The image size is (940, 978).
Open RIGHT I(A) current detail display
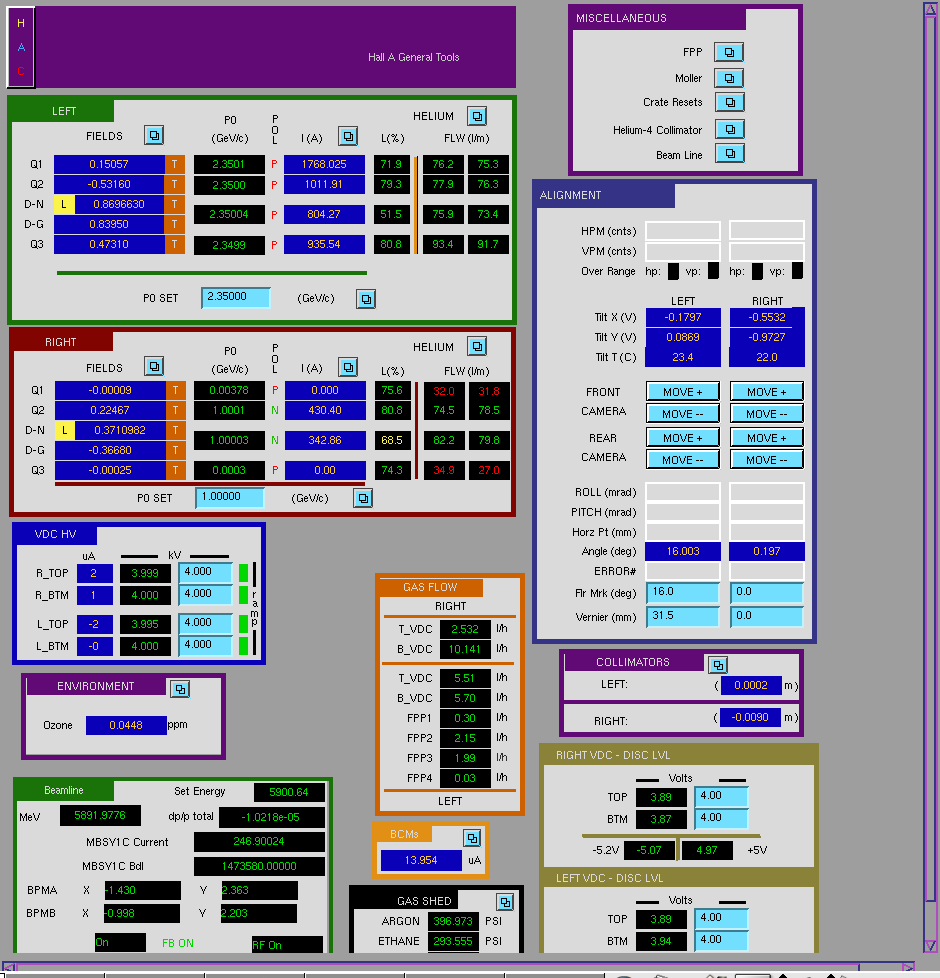pyautogui.click(x=348, y=367)
